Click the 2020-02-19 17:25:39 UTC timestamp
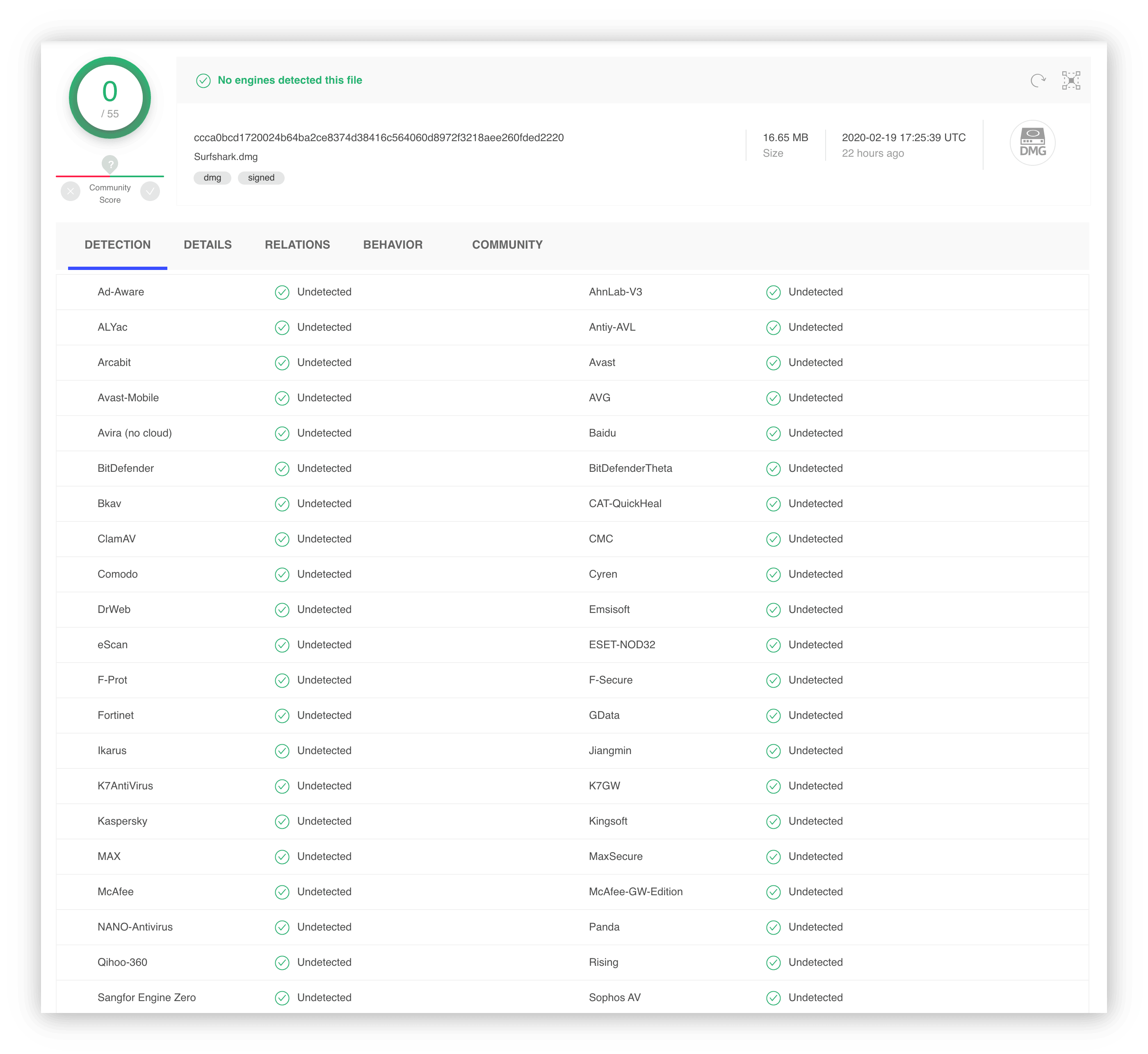Viewport: 1148px width, 1054px height. point(903,137)
